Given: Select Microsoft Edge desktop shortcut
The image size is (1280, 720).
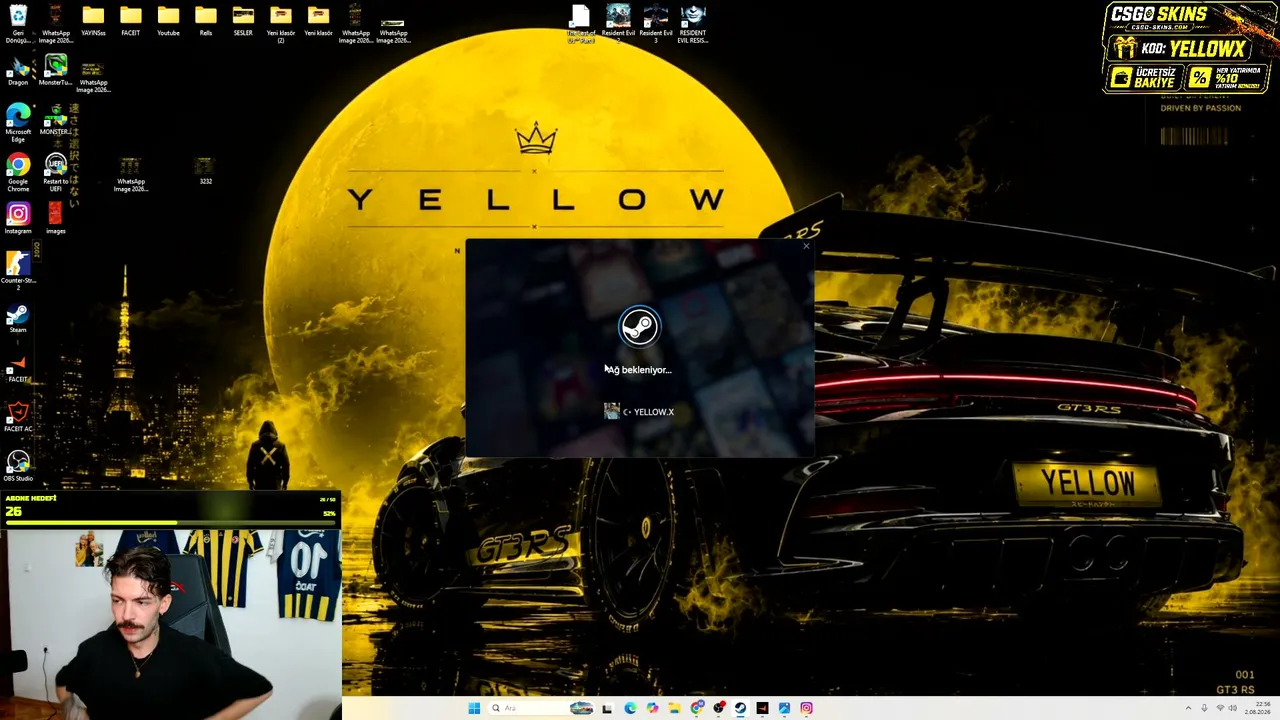Looking at the screenshot, I should [x=18, y=123].
